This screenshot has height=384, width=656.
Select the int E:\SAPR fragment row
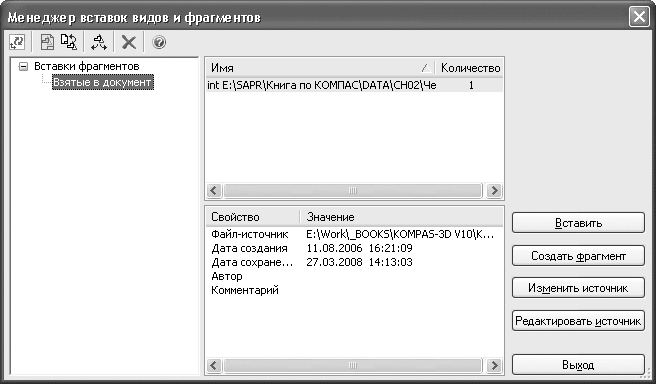[355, 85]
